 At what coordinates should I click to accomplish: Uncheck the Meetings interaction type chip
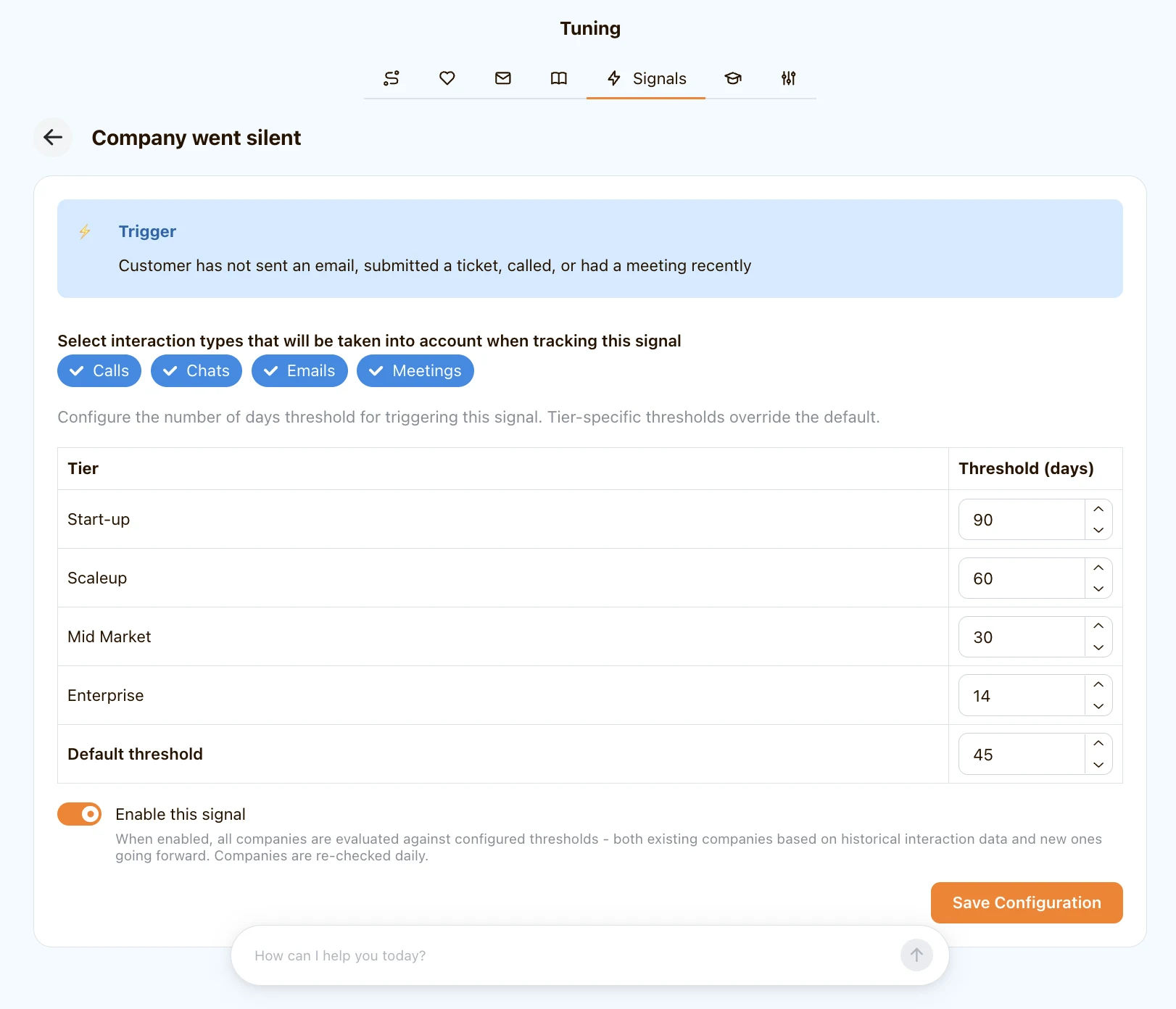pyautogui.click(x=415, y=371)
